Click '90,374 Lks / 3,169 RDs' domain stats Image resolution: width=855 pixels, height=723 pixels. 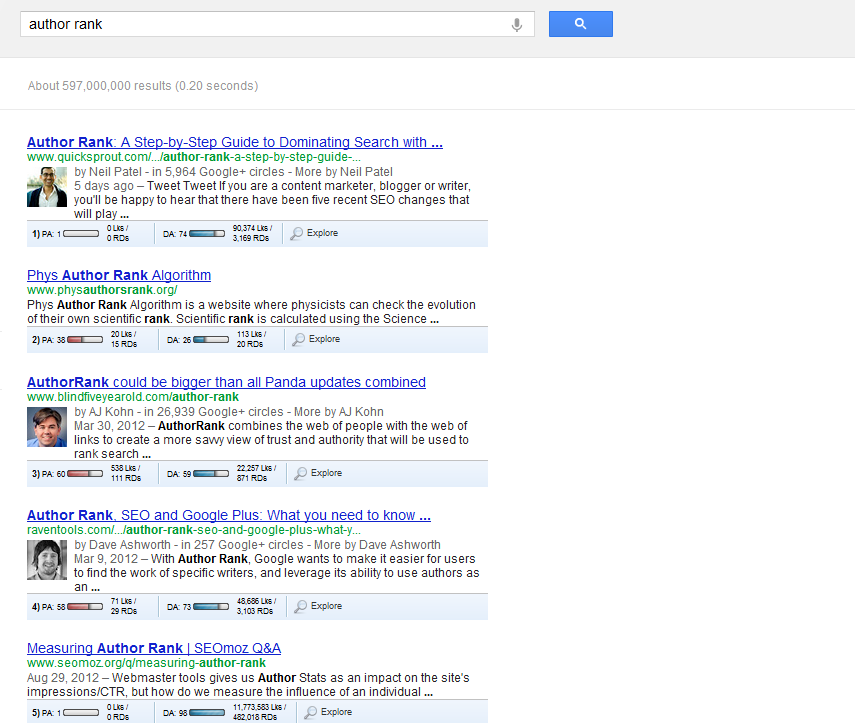(252, 233)
